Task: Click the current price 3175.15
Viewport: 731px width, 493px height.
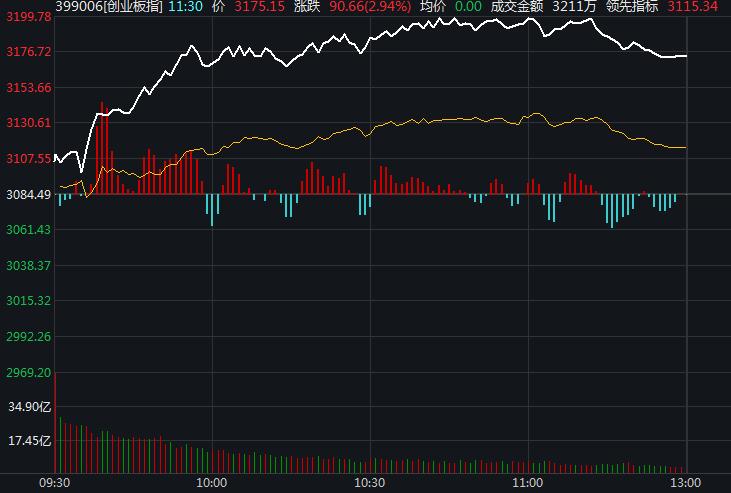Action: [x=259, y=6]
